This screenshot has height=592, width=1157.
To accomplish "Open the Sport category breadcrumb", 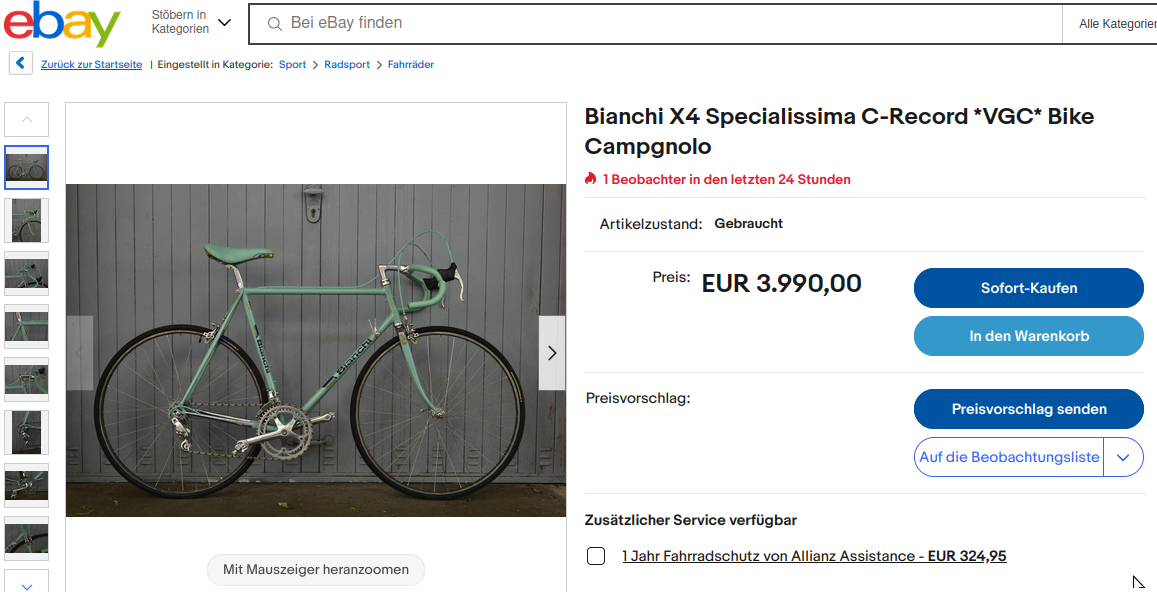I will (x=292, y=65).
